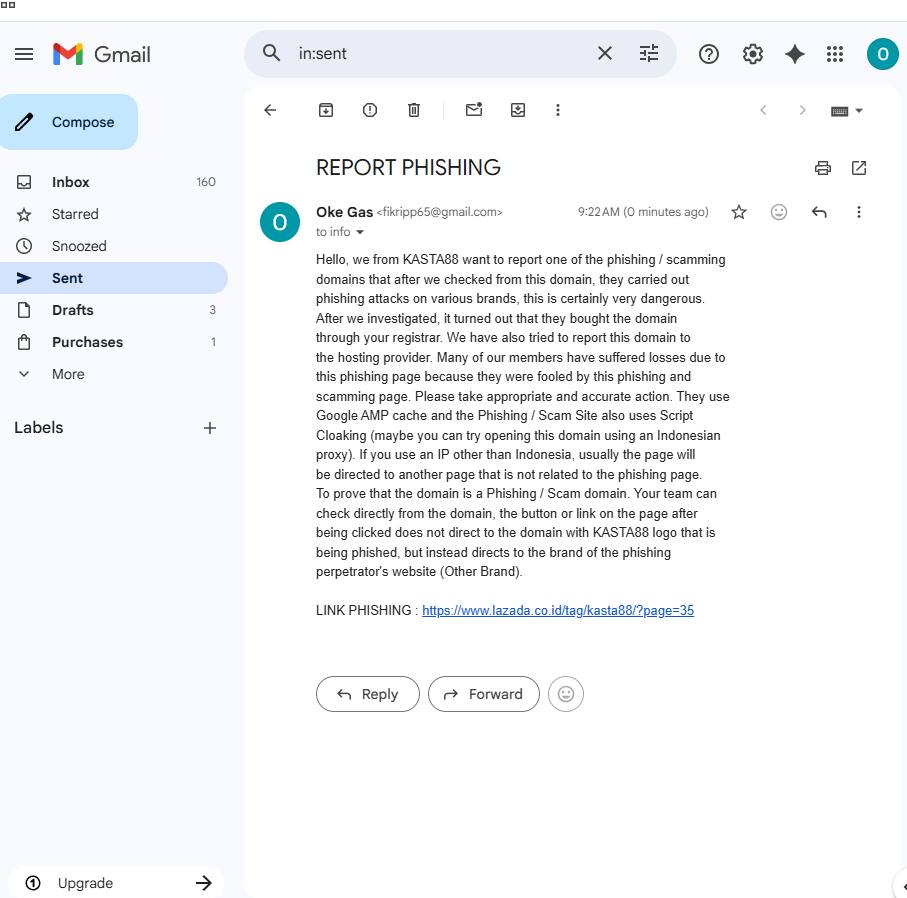Open email in new window
This screenshot has height=898, width=907.
tap(859, 168)
